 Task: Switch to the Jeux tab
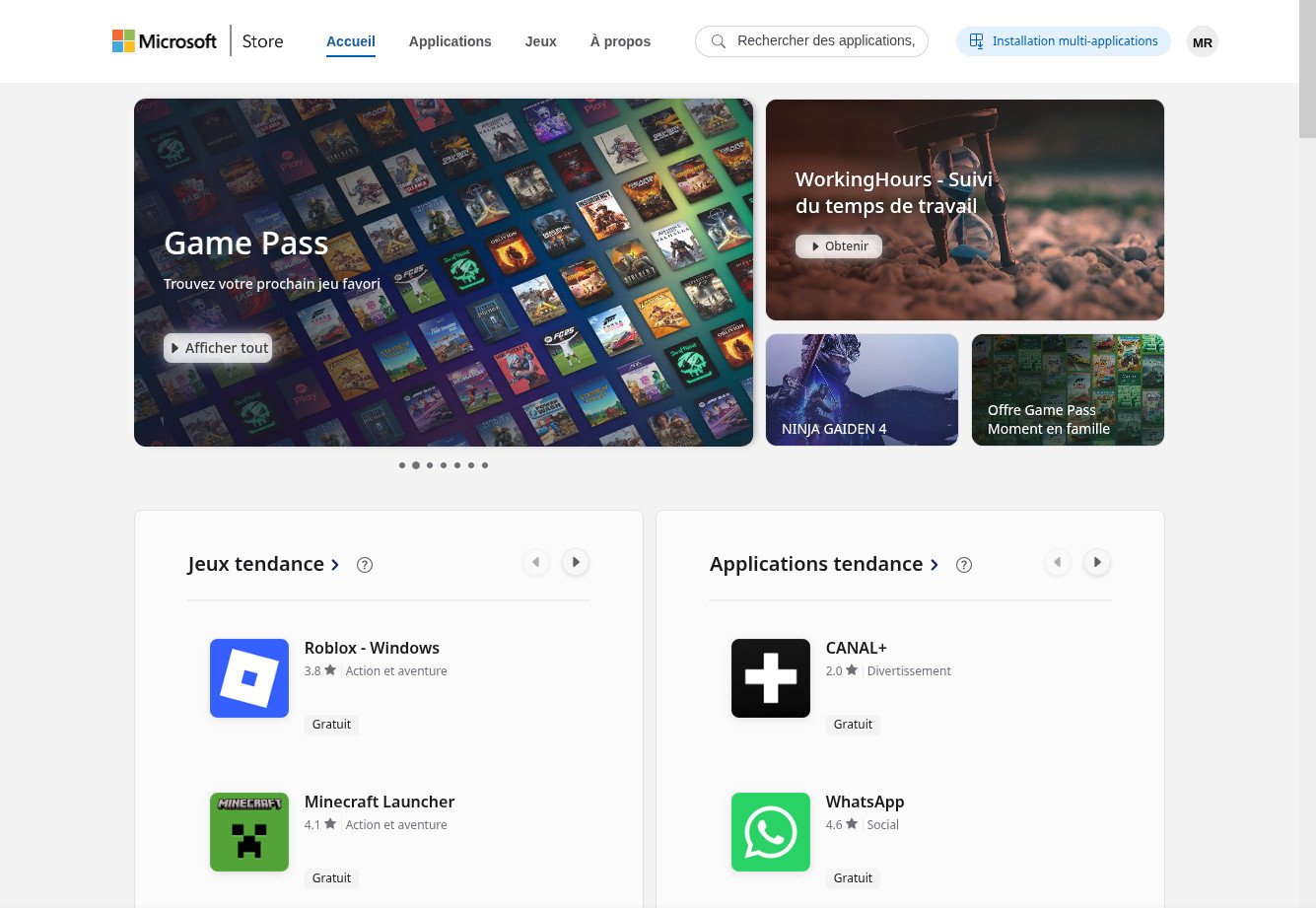point(540,41)
